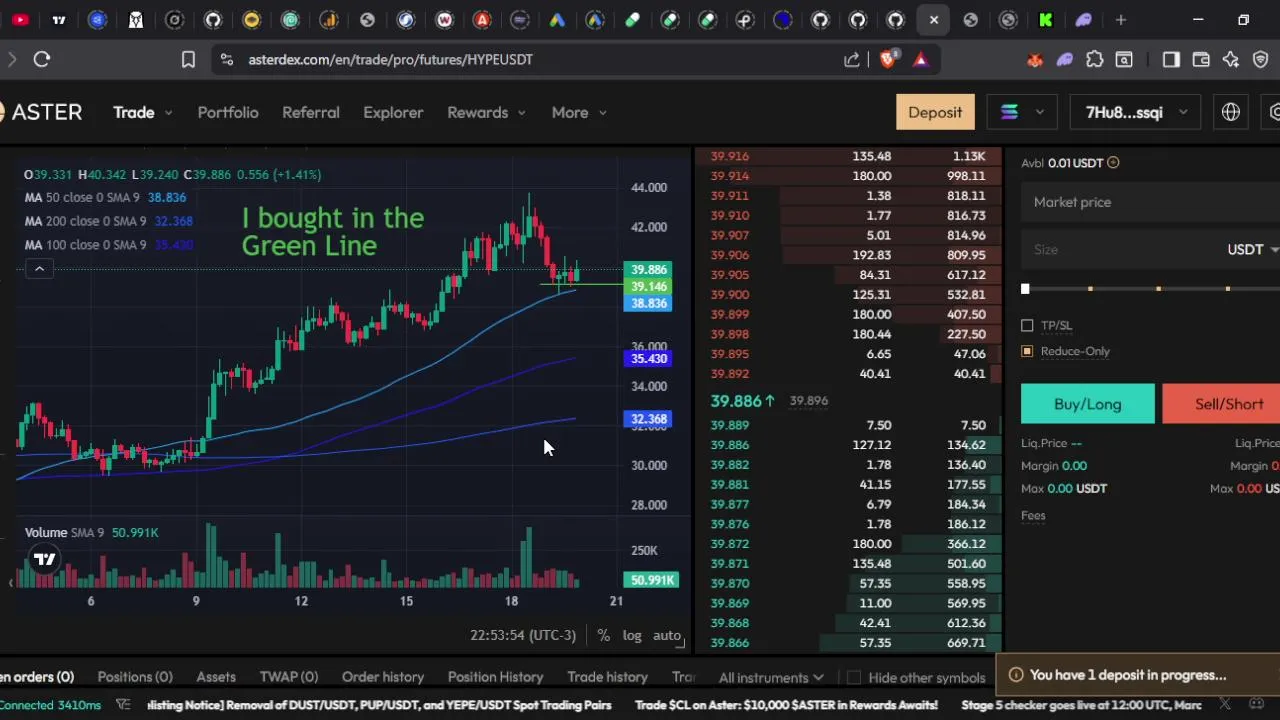
Task: Open Brave Shields lion icon
Action: tap(888, 59)
